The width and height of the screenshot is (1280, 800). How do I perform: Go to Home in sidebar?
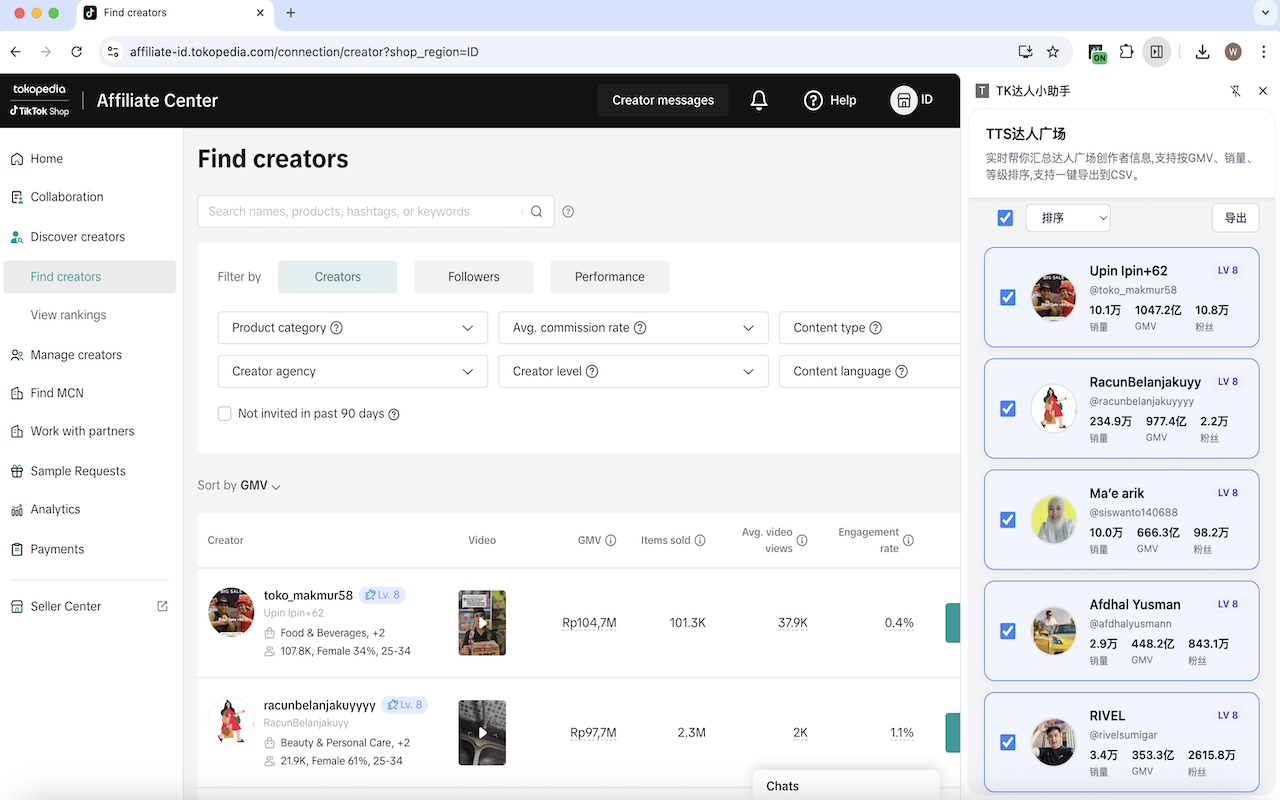coord(46,159)
